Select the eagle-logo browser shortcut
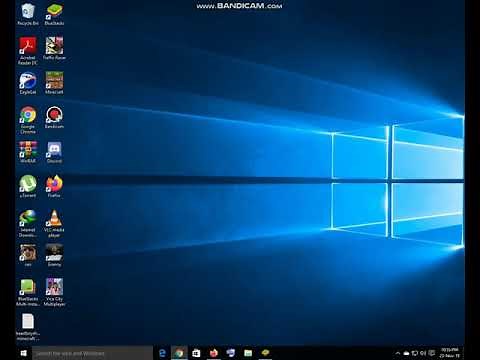This screenshot has height=360, width=480. [x=28, y=83]
